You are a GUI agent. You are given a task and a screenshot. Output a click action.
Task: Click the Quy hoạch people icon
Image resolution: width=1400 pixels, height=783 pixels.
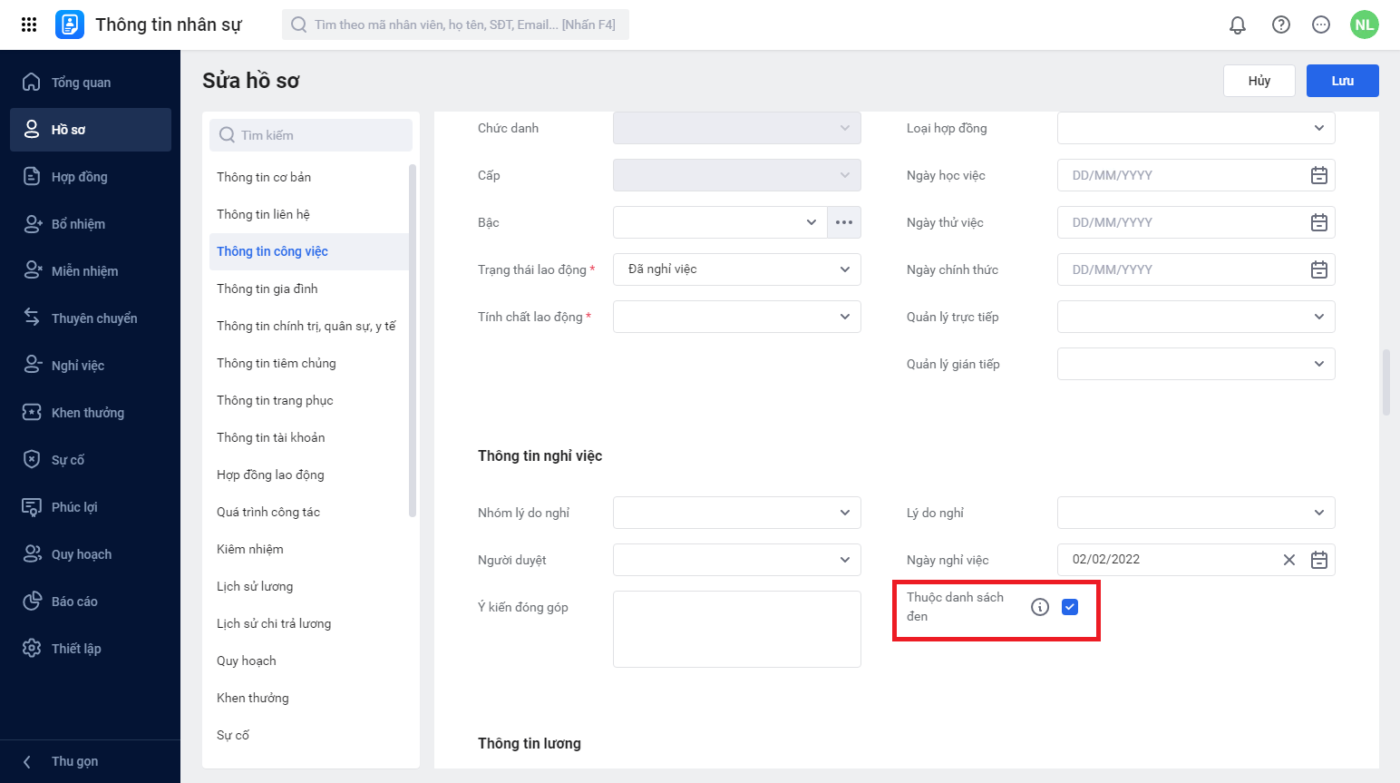[x=32, y=554]
